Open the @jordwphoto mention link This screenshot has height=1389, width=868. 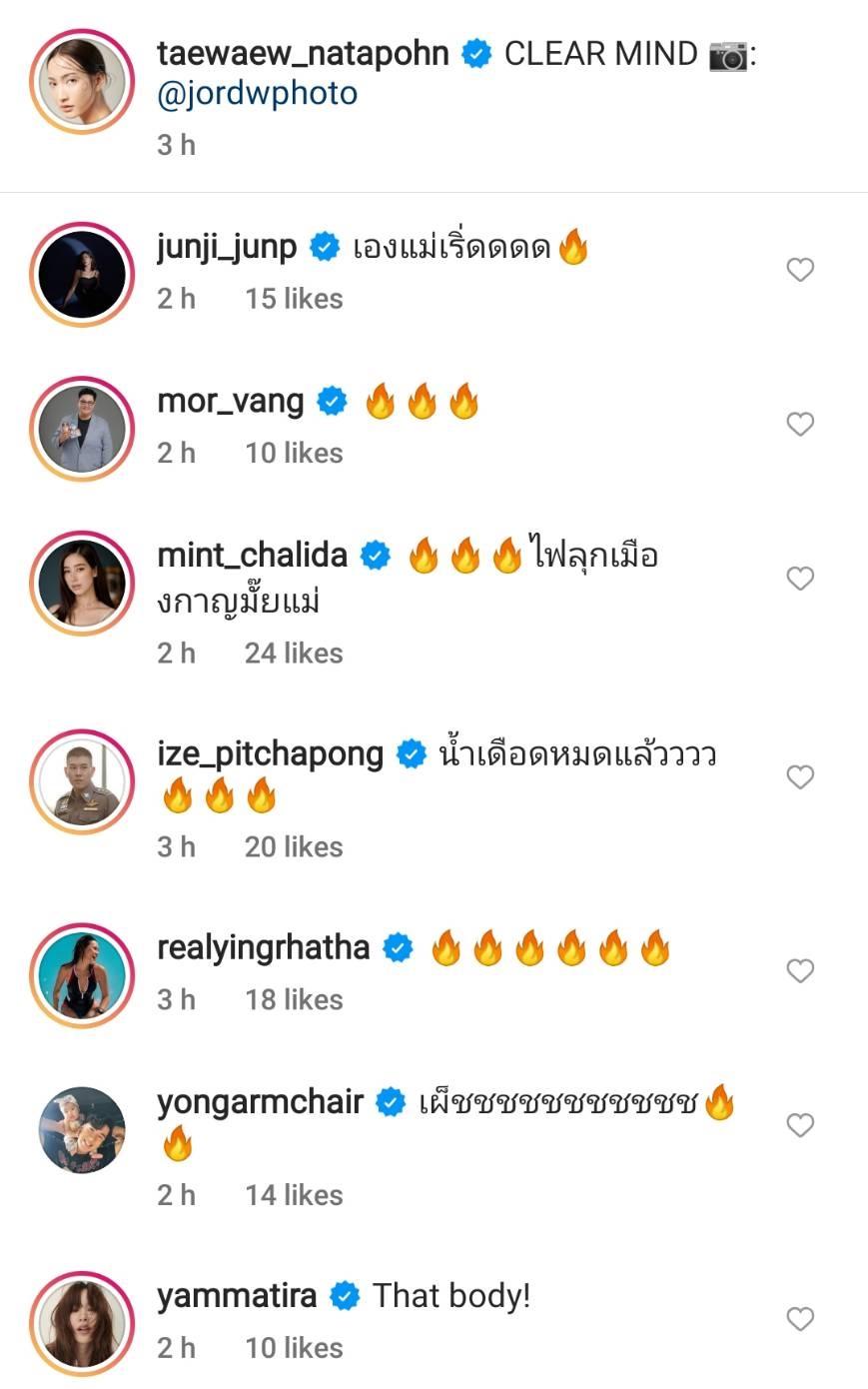tap(257, 94)
